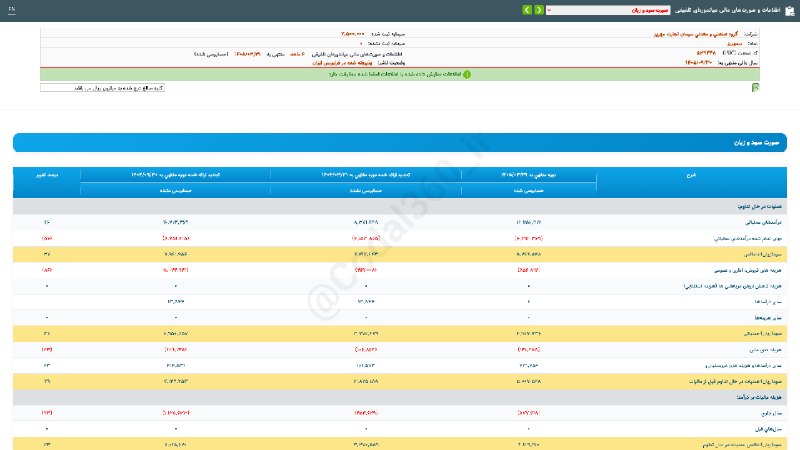Select the 'سال جاری' tax row label
Screen dimensions: 800x450
771,413
